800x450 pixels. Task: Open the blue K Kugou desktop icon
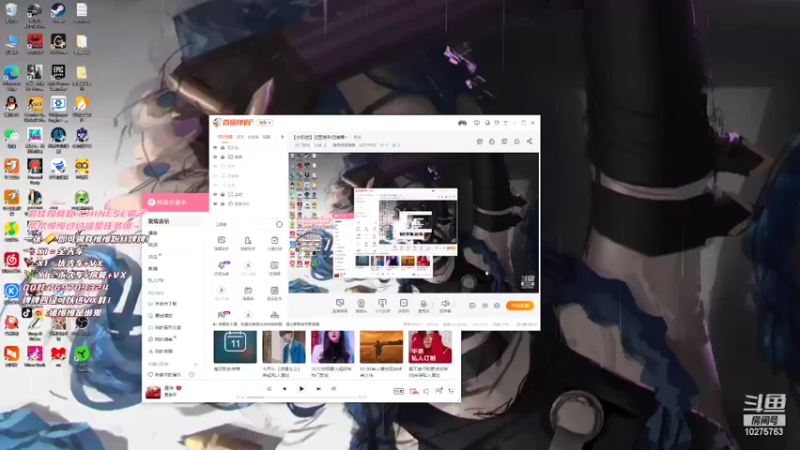(x=11, y=291)
